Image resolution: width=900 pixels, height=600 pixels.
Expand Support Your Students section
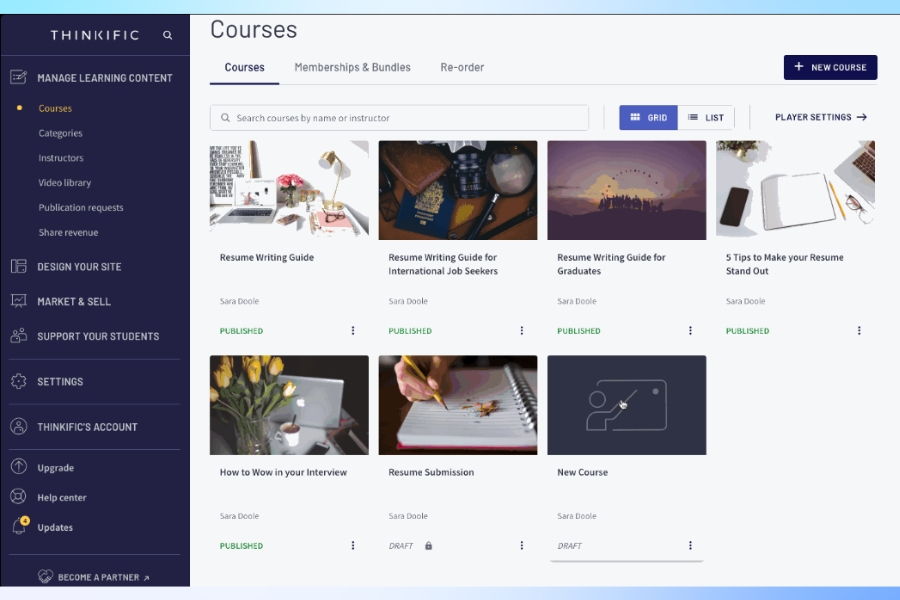coord(98,336)
